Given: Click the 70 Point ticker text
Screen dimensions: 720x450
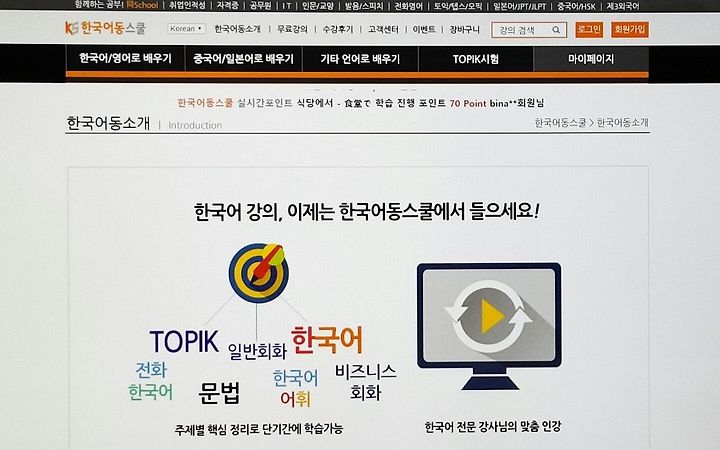Looking at the screenshot, I should pos(467,103).
